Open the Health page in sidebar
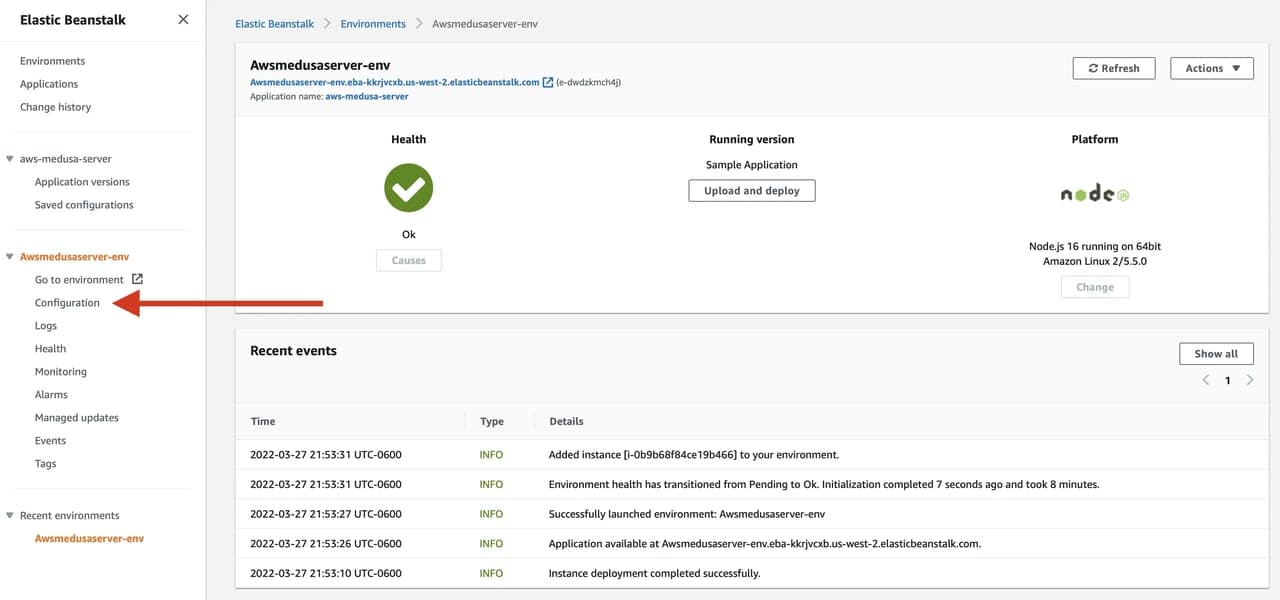This screenshot has width=1280, height=600. (x=50, y=349)
